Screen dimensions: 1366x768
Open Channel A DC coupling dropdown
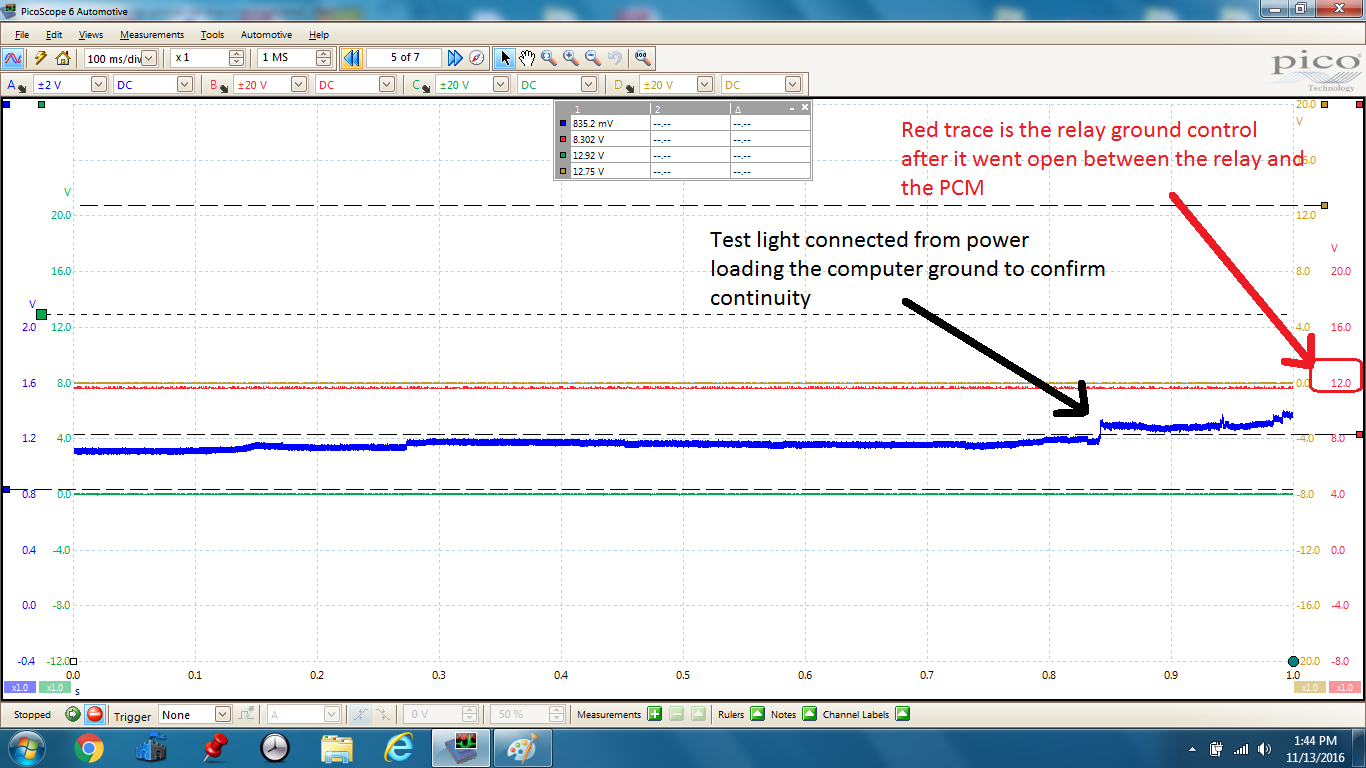pos(185,85)
